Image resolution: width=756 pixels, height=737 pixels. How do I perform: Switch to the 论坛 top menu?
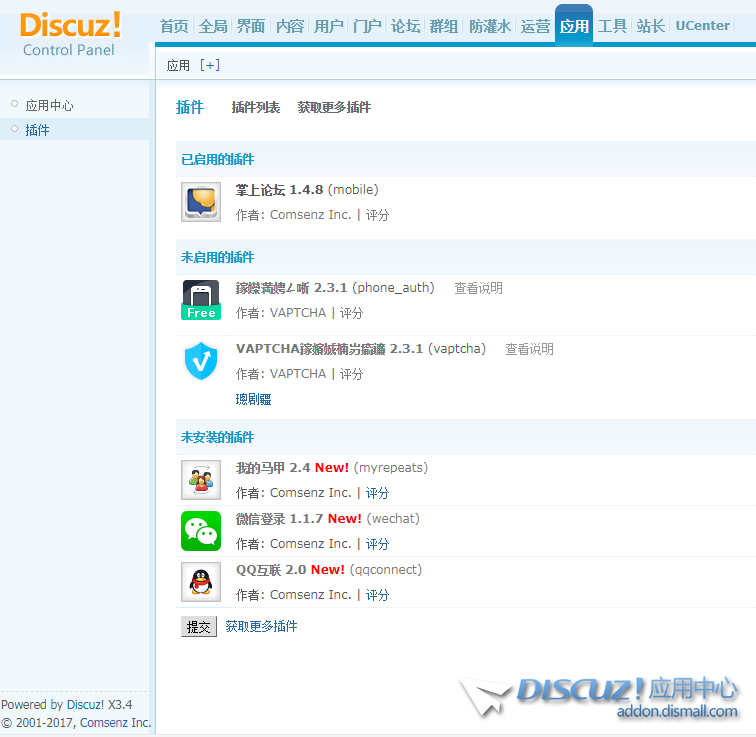pos(405,26)
